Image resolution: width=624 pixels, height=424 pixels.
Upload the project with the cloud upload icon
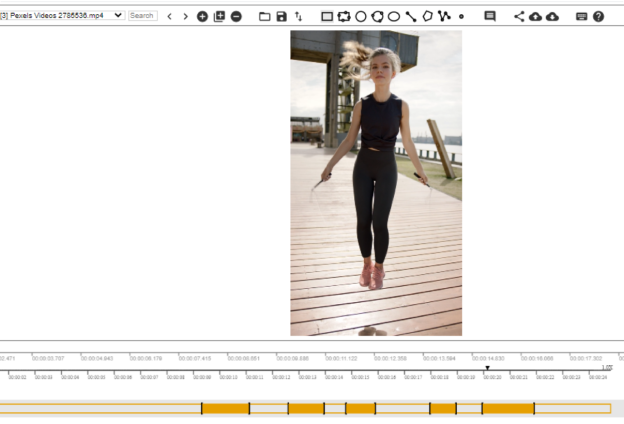click(535, 16)
